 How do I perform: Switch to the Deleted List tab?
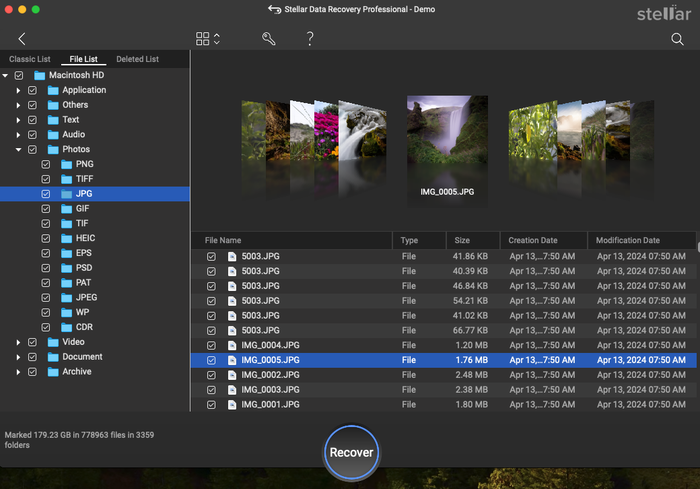point(138,59)
